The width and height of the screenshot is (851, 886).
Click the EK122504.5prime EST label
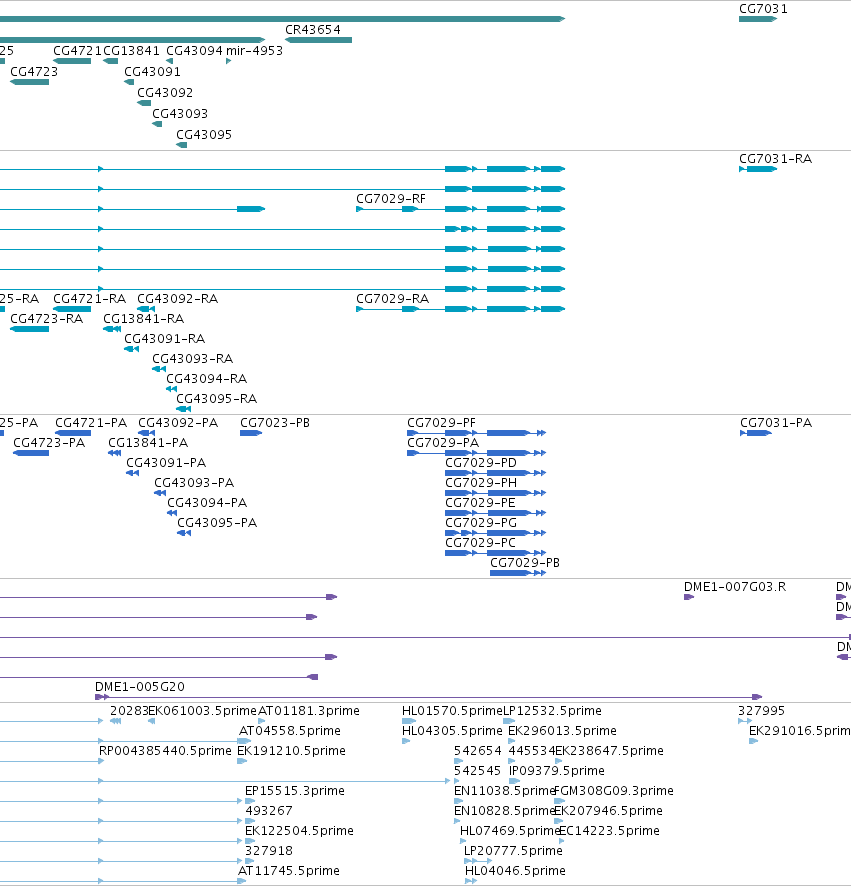[299, 831]
